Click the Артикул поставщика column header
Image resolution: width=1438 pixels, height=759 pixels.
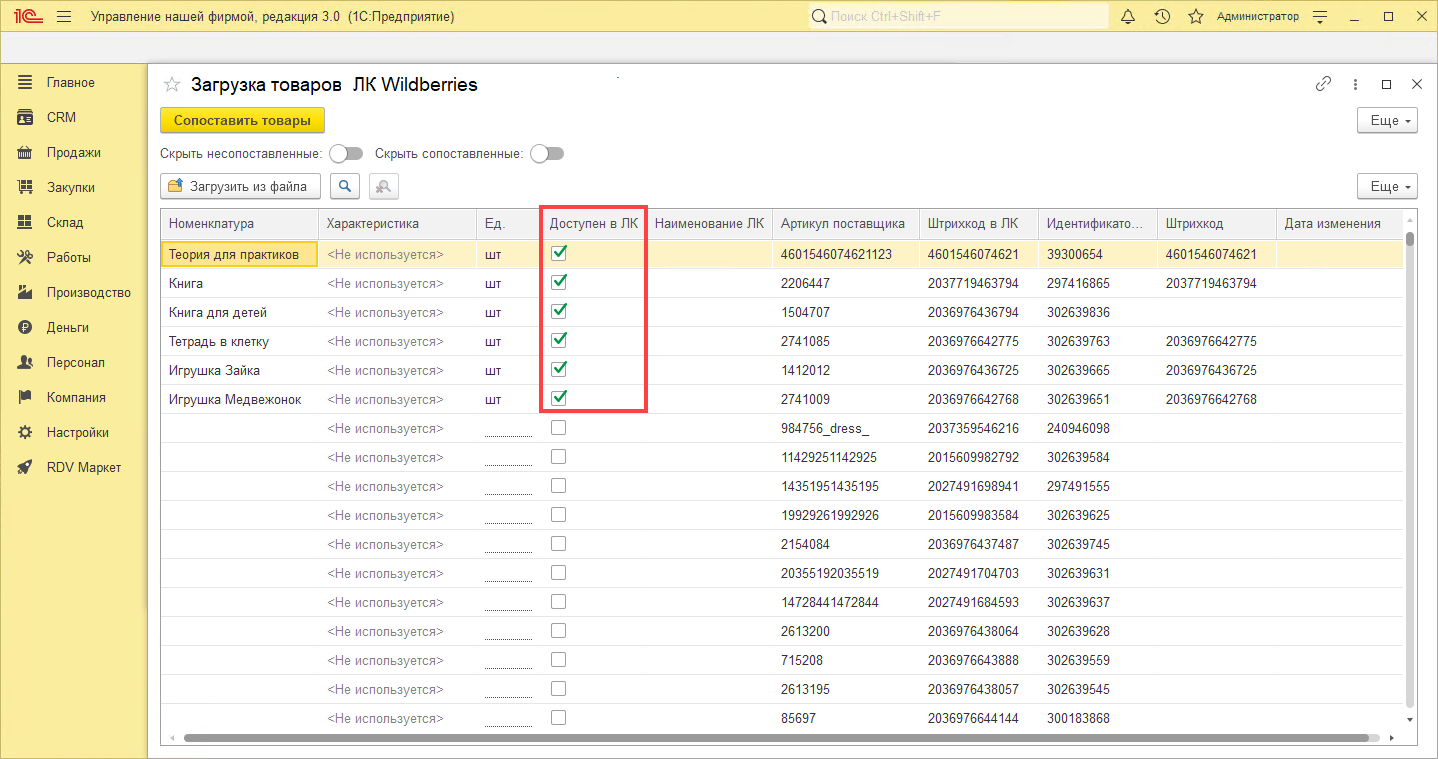[x=845, y=224]
